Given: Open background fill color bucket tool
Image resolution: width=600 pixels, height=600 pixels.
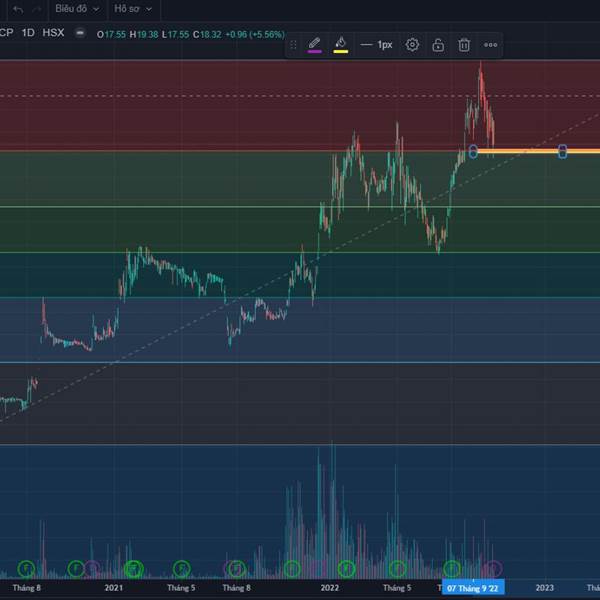Looking at the screenshot, I should pyautogui.click(x=341, y=45).
